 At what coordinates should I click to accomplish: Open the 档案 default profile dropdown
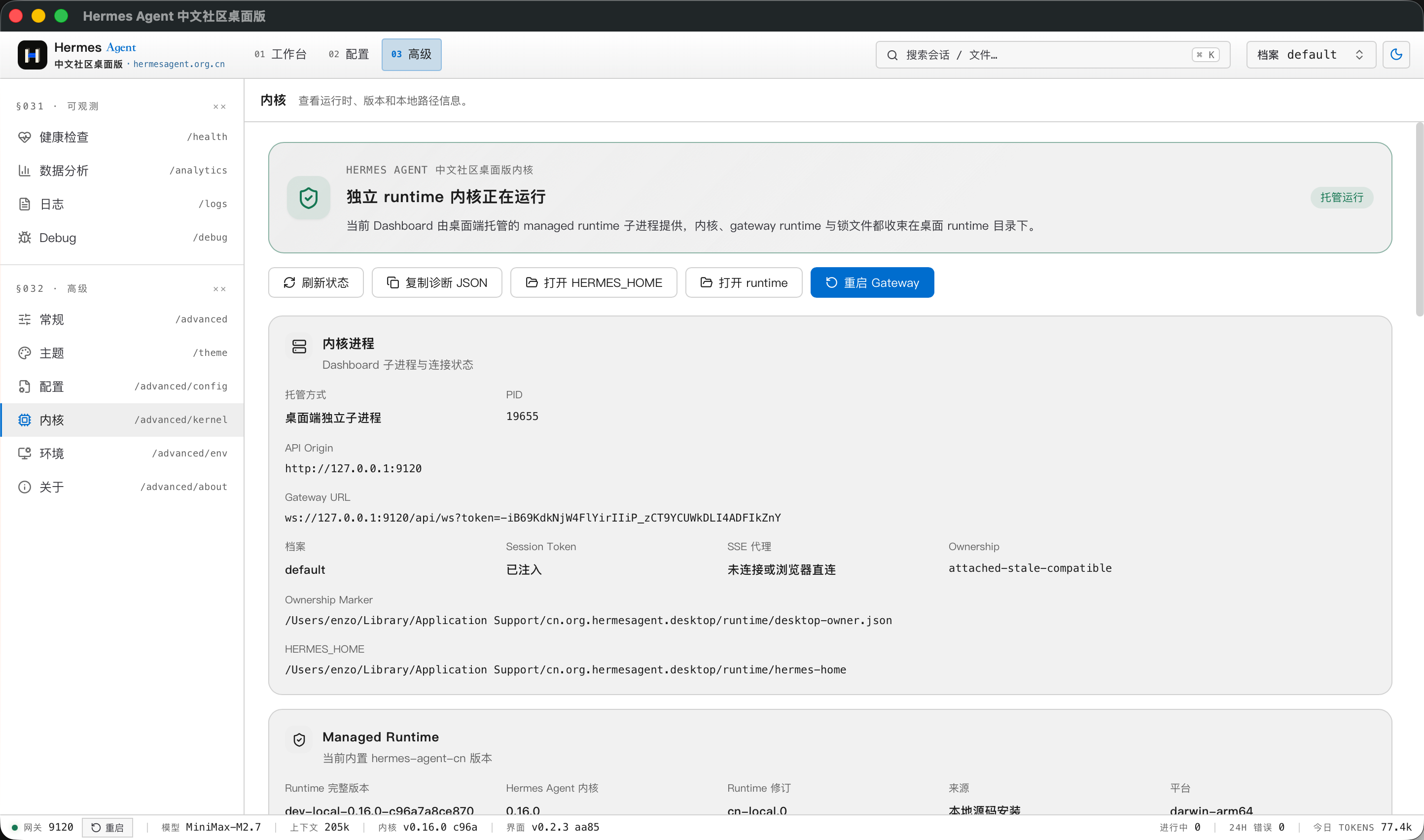tap(1311, 55)
